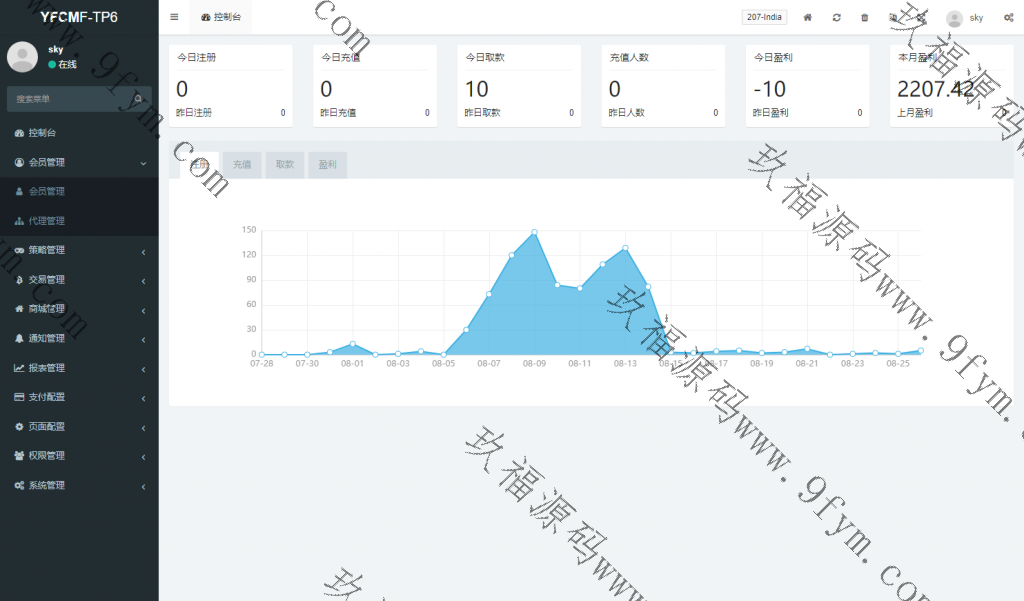Click the search magnifier icon in sidebar
The image size is (1024, 601).
coord(139,99)
